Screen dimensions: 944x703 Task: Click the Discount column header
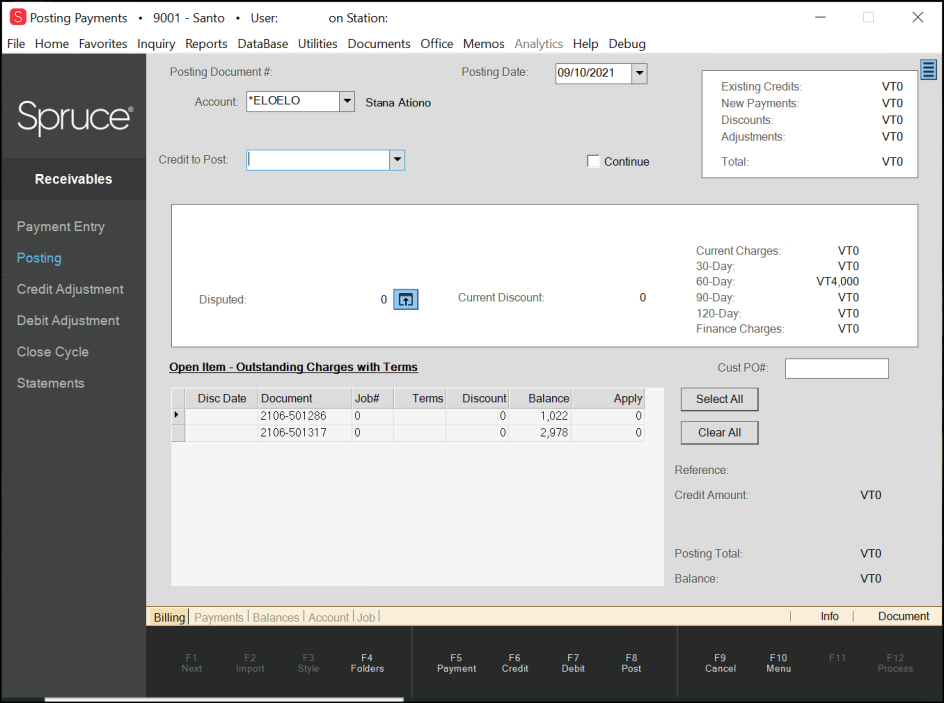[x=477, y=398]
